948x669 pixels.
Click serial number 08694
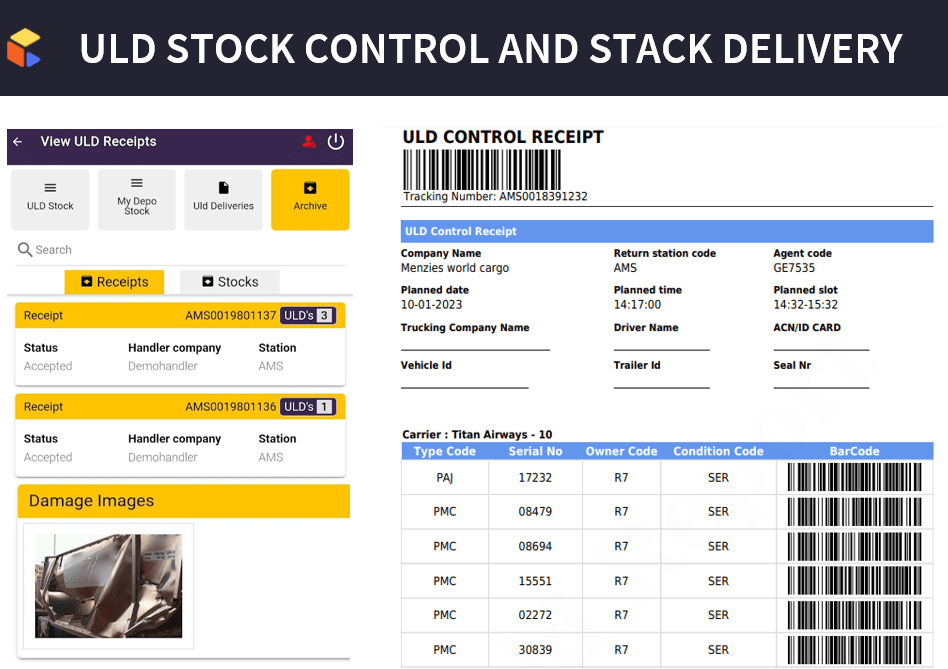coord(535,546)
